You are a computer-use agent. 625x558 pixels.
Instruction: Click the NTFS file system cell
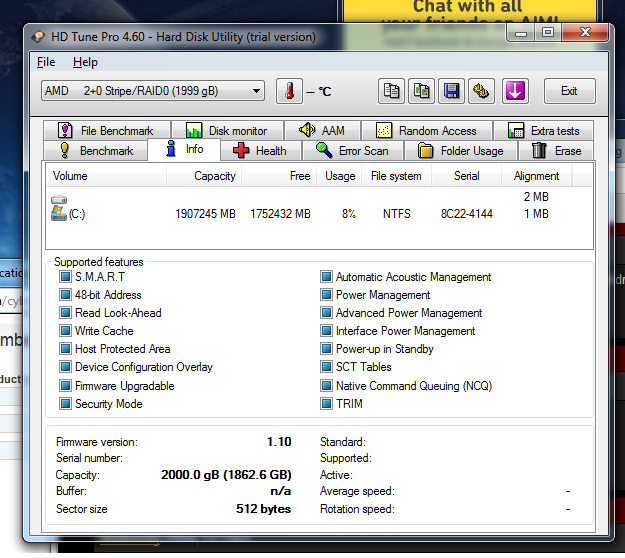397,214
